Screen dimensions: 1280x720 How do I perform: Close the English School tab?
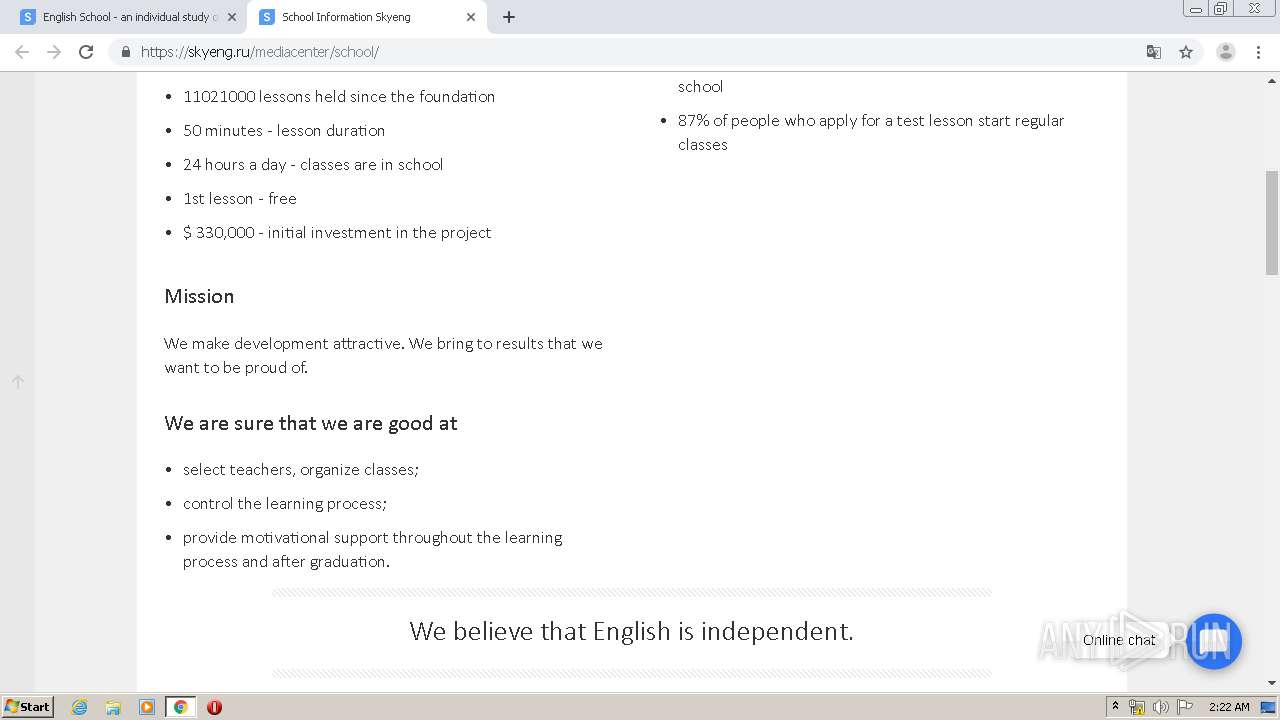coord(231,17)
